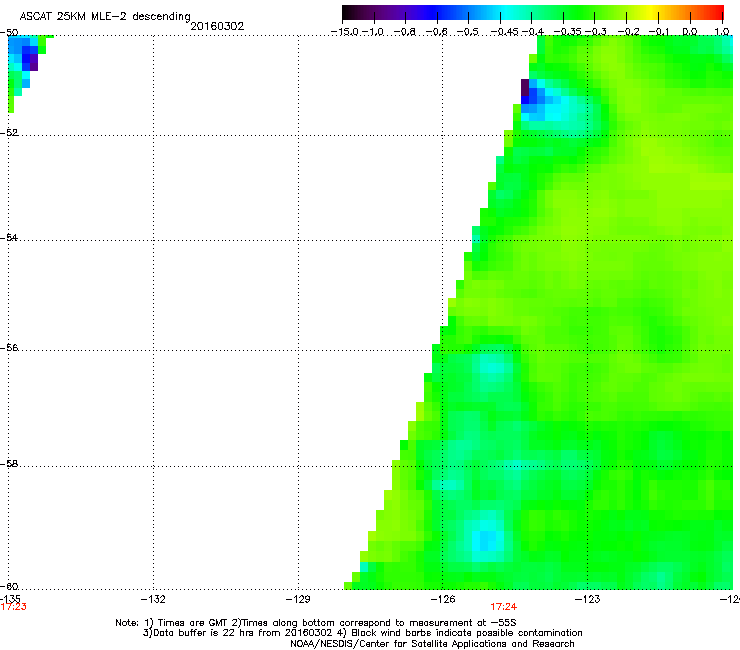Click the longitude label -126
Image resolution: width=740 pixels, height=650 pixels.
[x=443, y=599]
